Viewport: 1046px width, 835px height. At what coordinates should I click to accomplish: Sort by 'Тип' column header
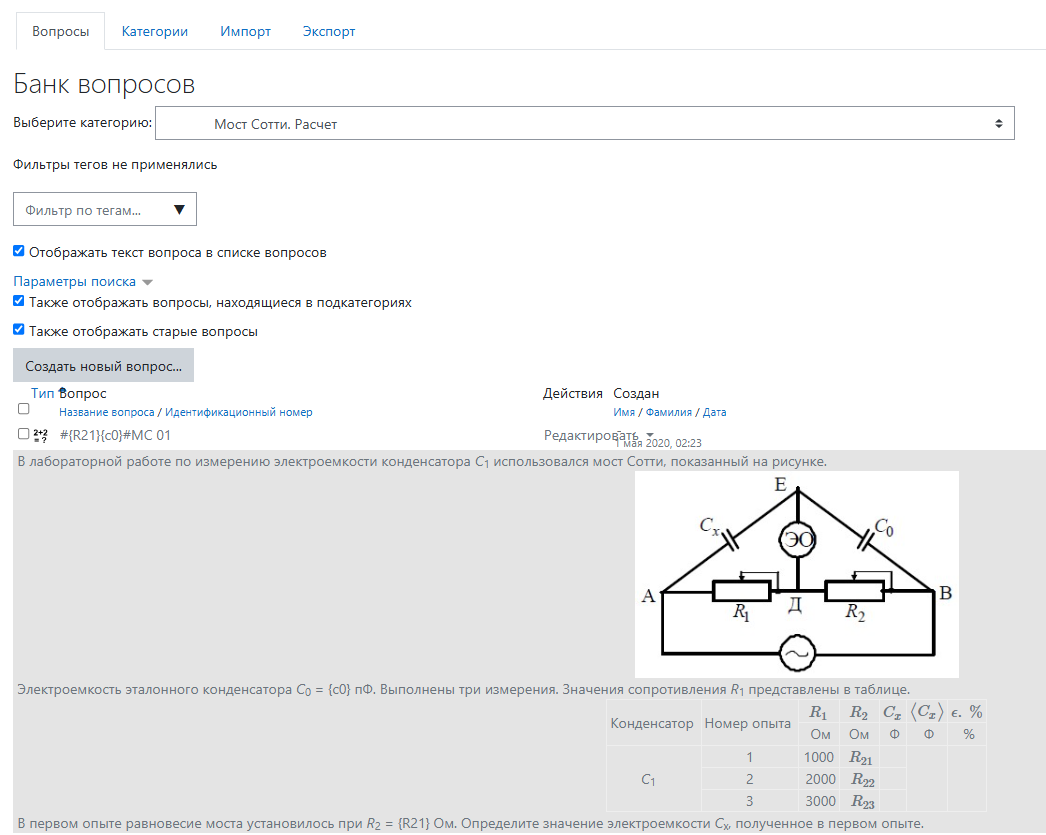(42, 393)
